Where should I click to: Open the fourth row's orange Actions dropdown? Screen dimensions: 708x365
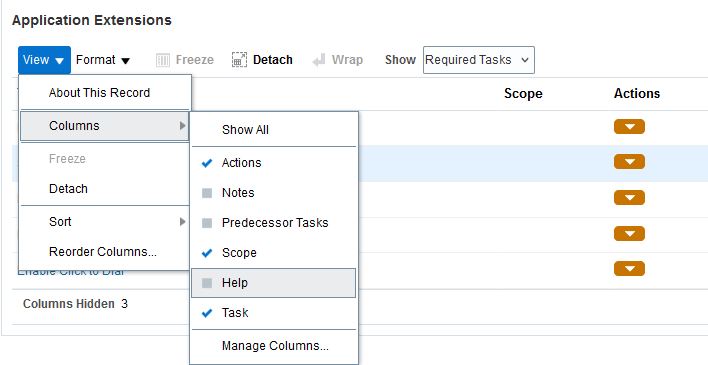(629, 234)
